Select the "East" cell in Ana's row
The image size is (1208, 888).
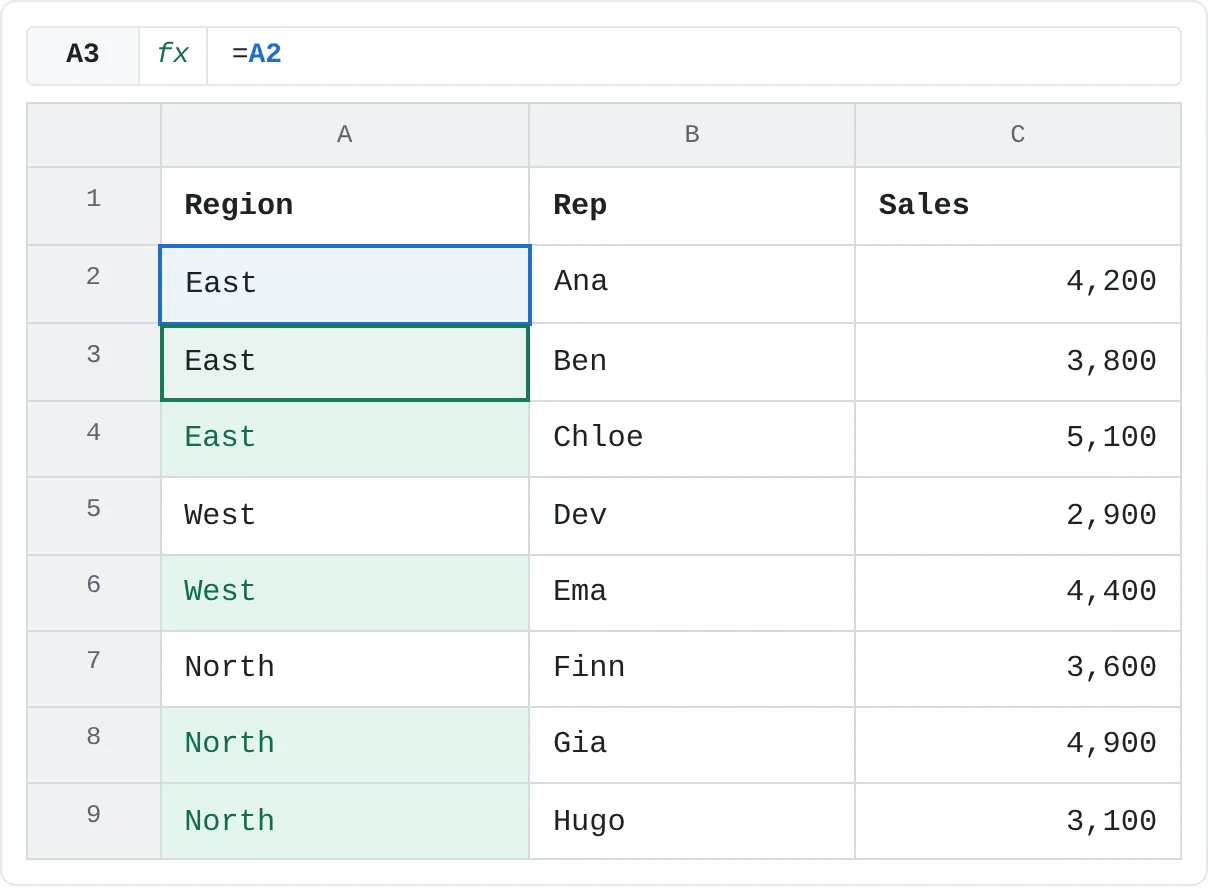click(x=345, y=285)
